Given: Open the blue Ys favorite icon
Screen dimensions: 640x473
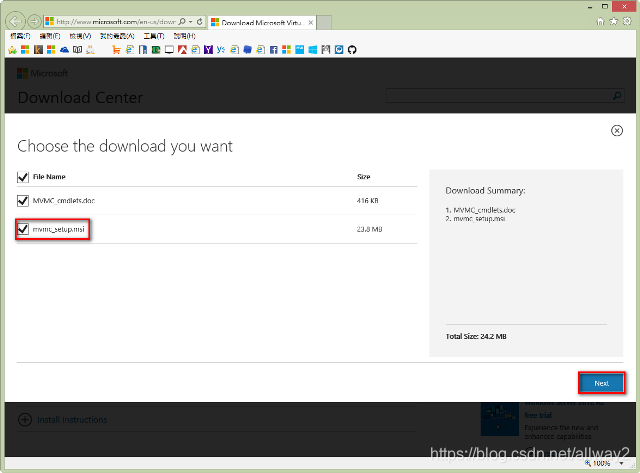Looking at the screenshot, I should click(x=221, y=49).
